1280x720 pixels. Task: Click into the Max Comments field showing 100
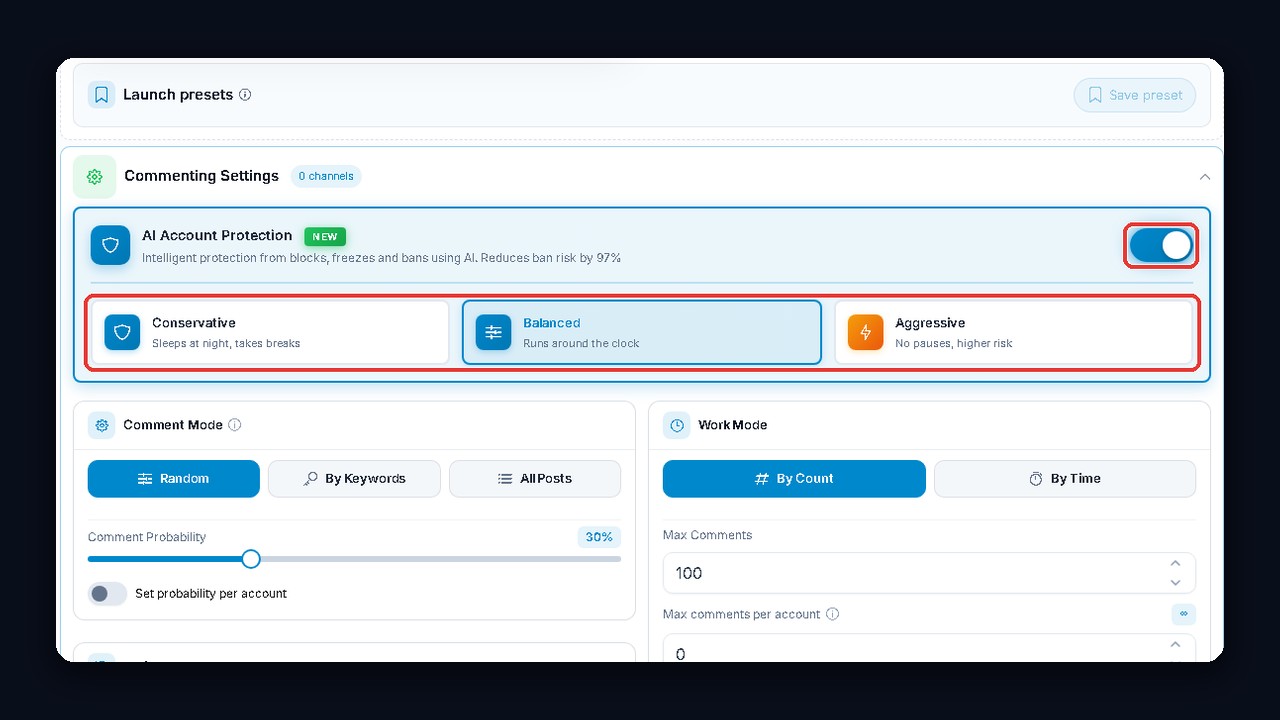(929, 573)
